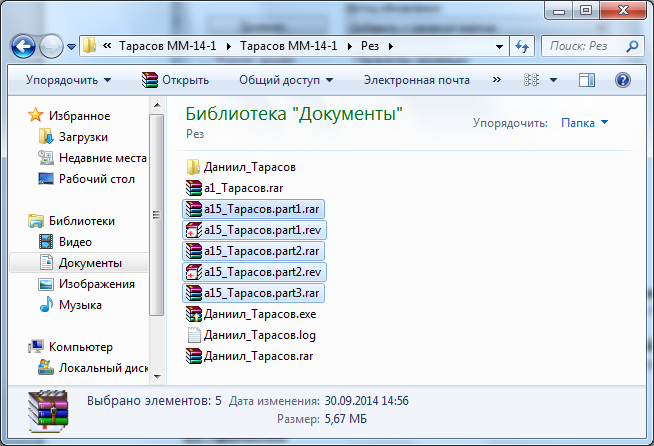This screenshot has width=654, height=446.
Task: Maximize the Explorer window
Action: (586, 10)
